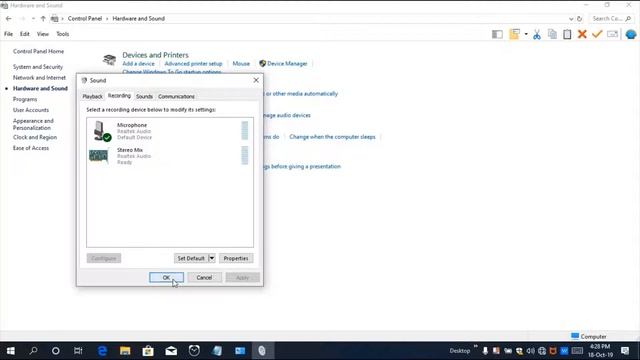Click OK in the Sound dialog
Viewport: 640px width, 360px height.
(166, 278)
